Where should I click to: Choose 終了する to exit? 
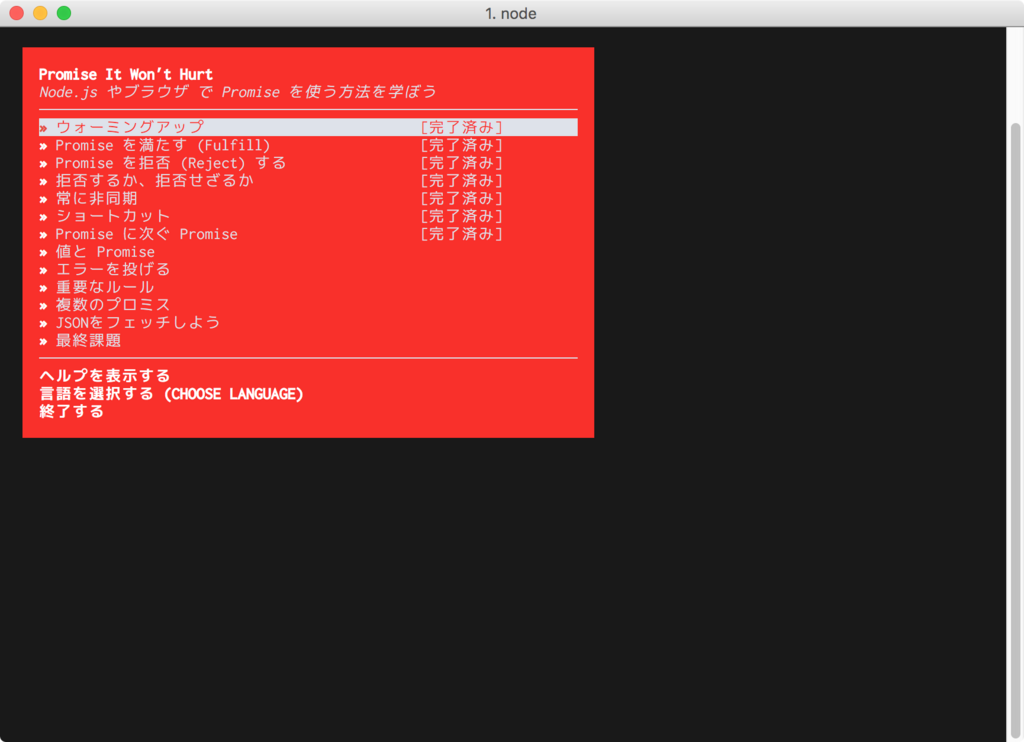click(71, 411)
